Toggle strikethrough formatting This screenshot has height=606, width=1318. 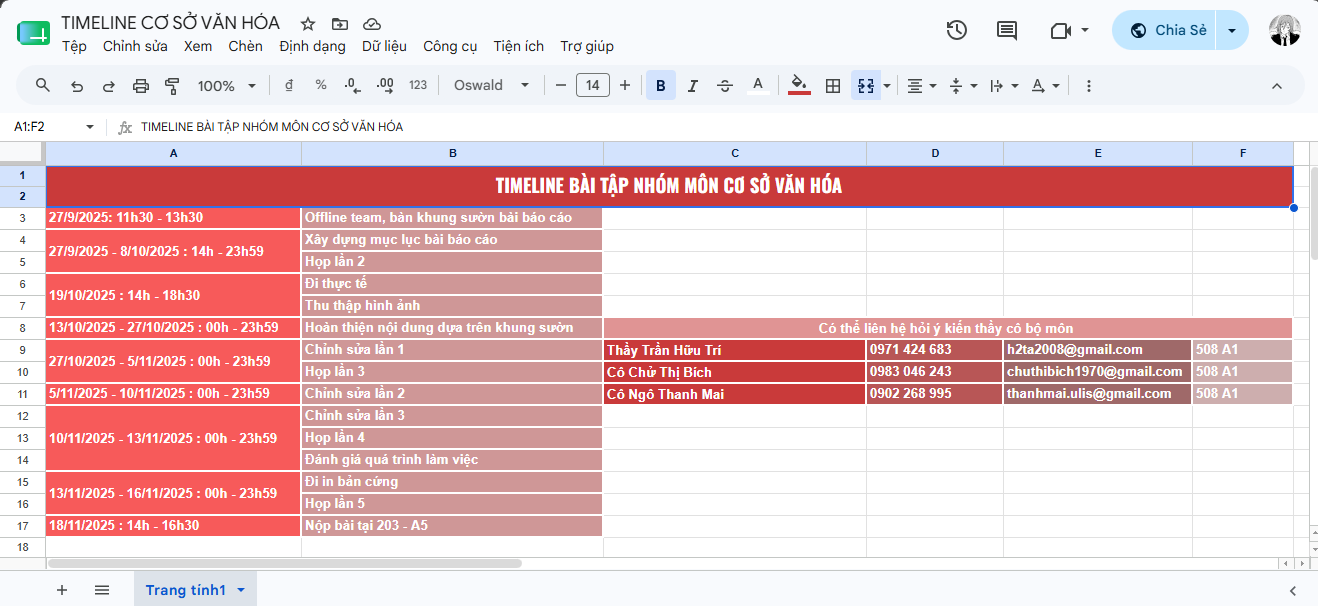725,86
